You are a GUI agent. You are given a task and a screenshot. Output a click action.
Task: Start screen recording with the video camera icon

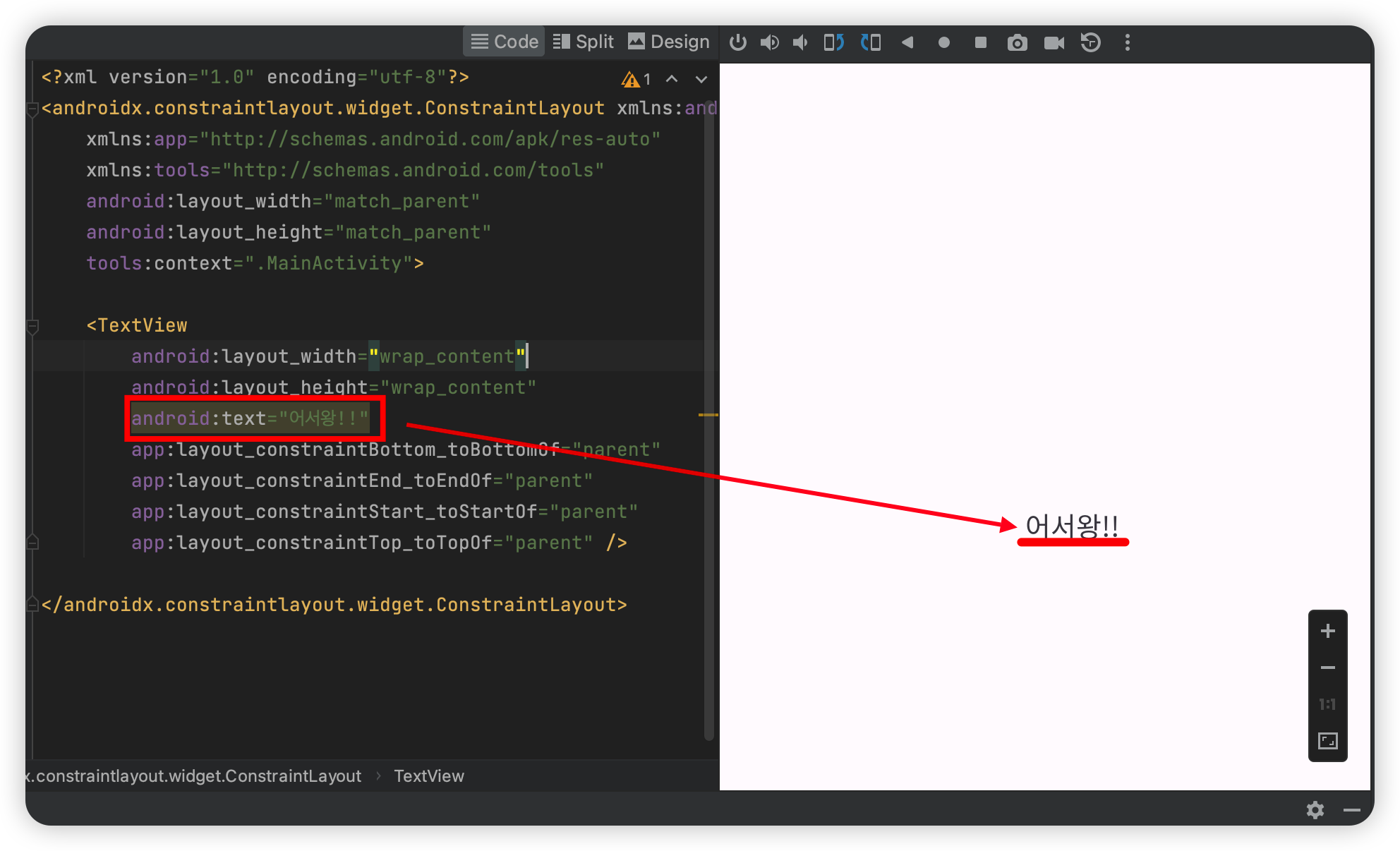(1054, 43)
